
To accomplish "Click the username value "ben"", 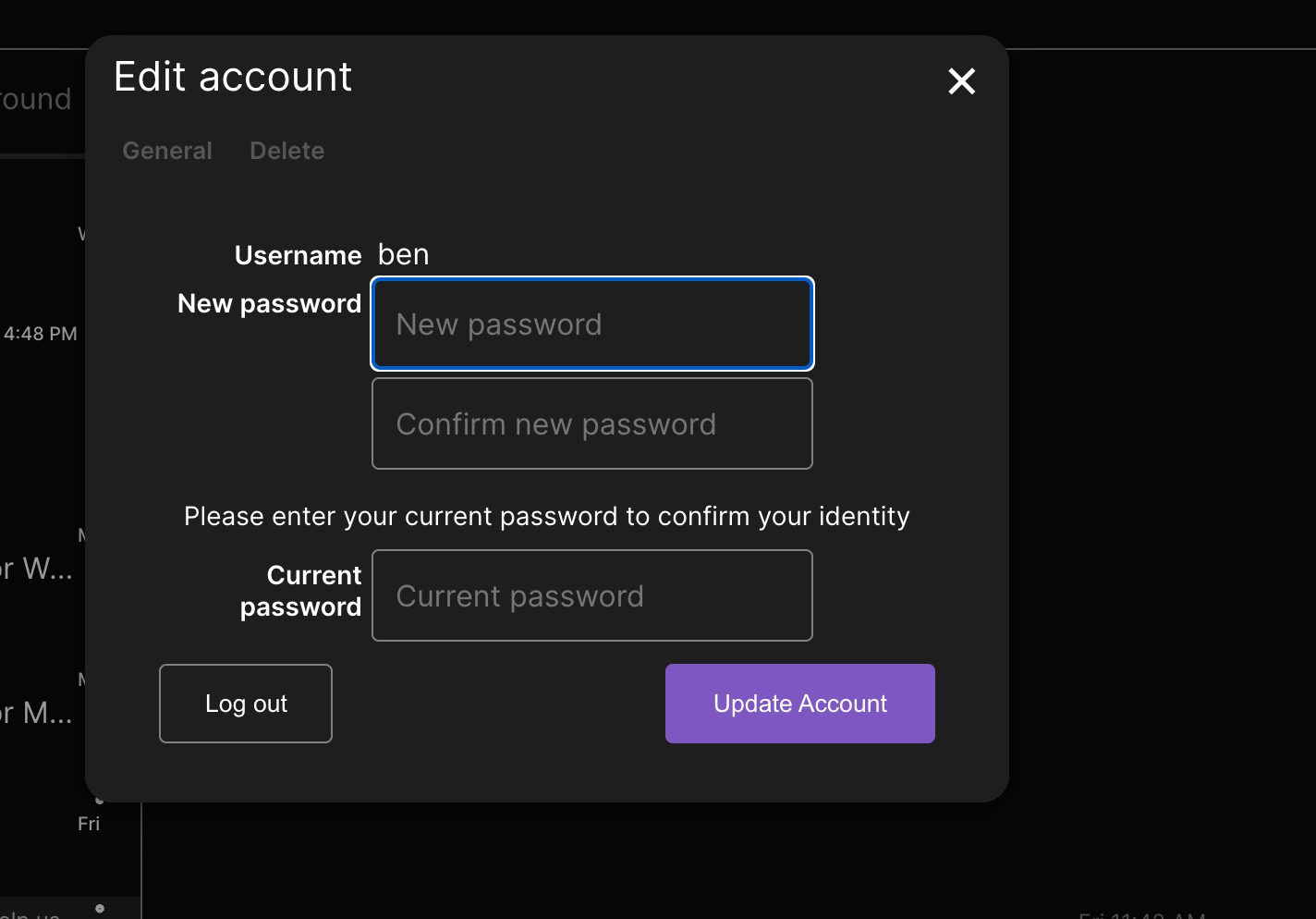I will tap(403, 255).
